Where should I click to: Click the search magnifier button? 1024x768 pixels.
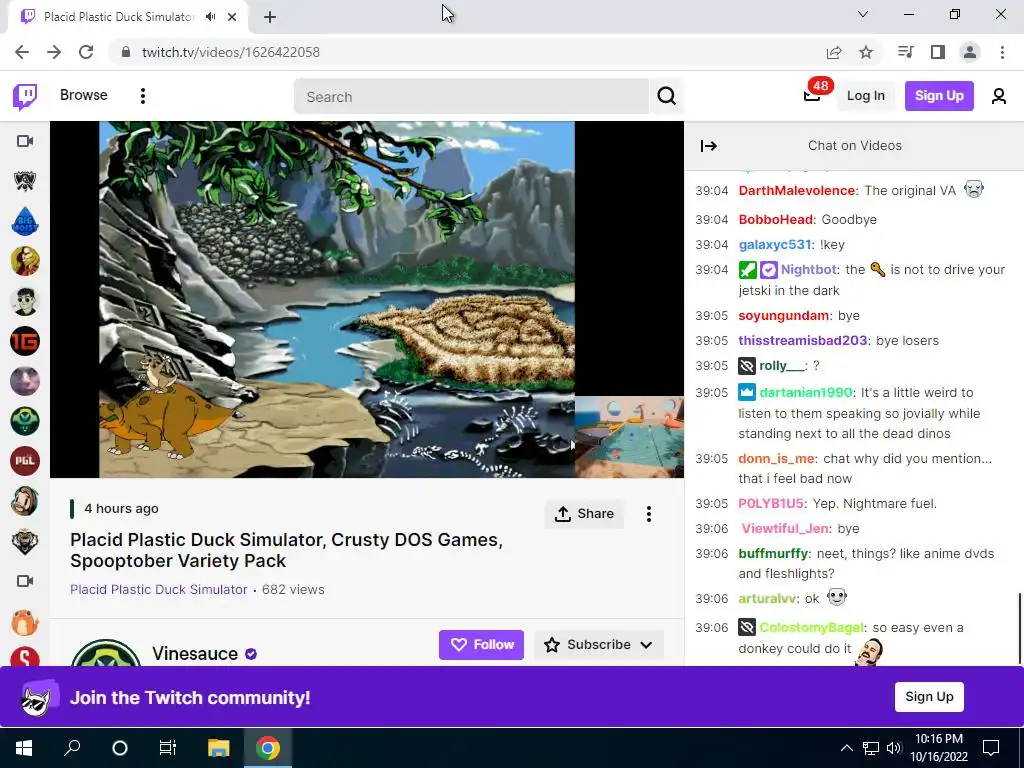pyautogui.click(x=666, y=96)
